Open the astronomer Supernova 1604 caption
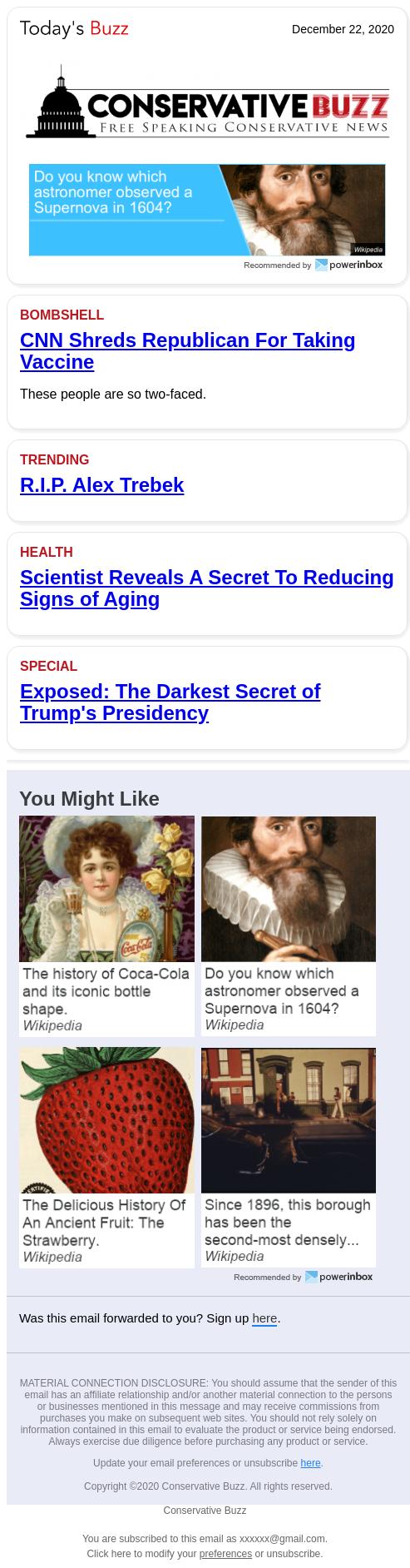410x1568 pixels. pyautogui.click(x=282, y=990)
